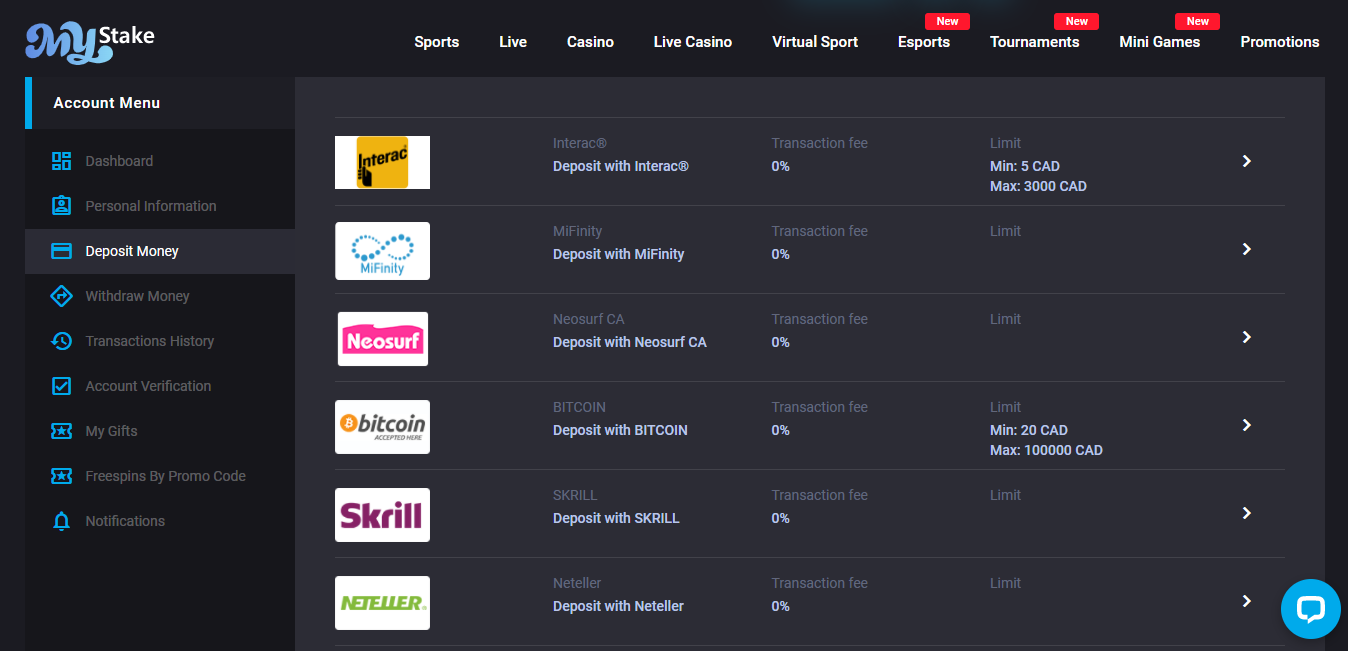Click 'Deposit with Neteller' text
The image size is (1348, 651).
(x=619, y=606)
